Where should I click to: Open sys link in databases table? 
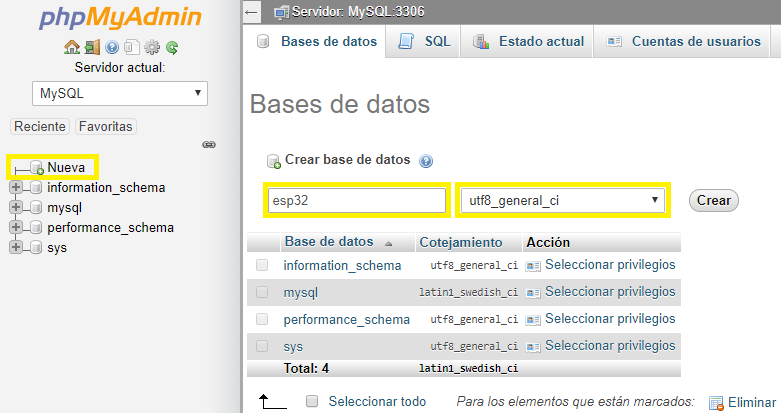(293, 347)
